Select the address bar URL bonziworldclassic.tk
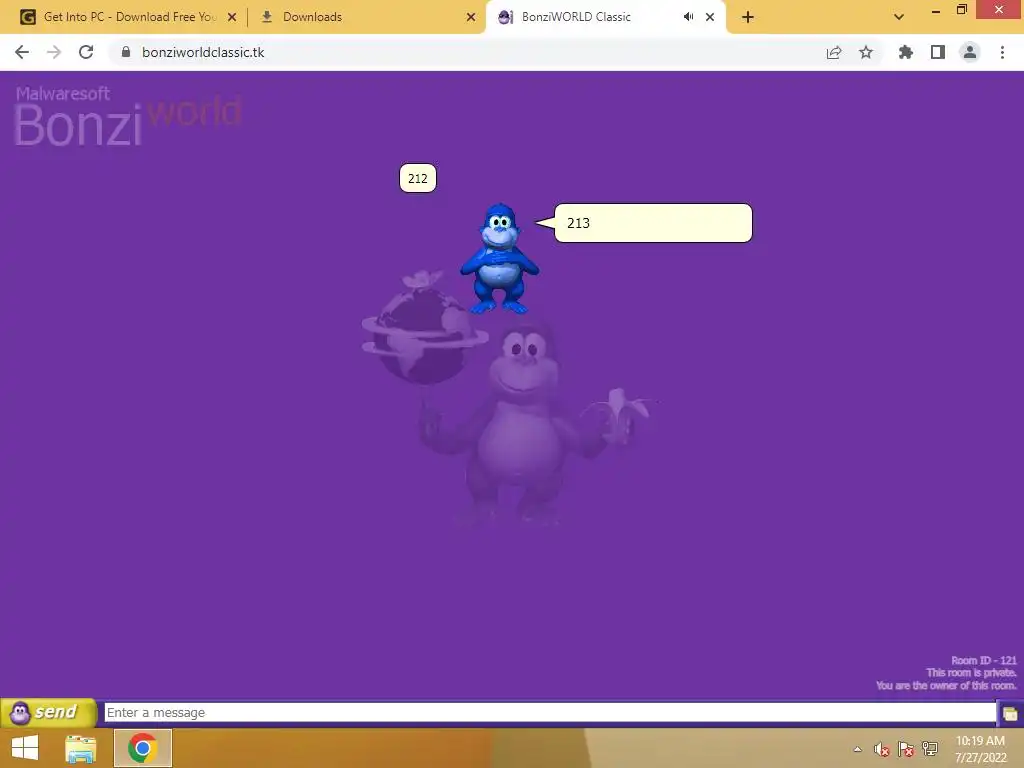 point(203,52)
